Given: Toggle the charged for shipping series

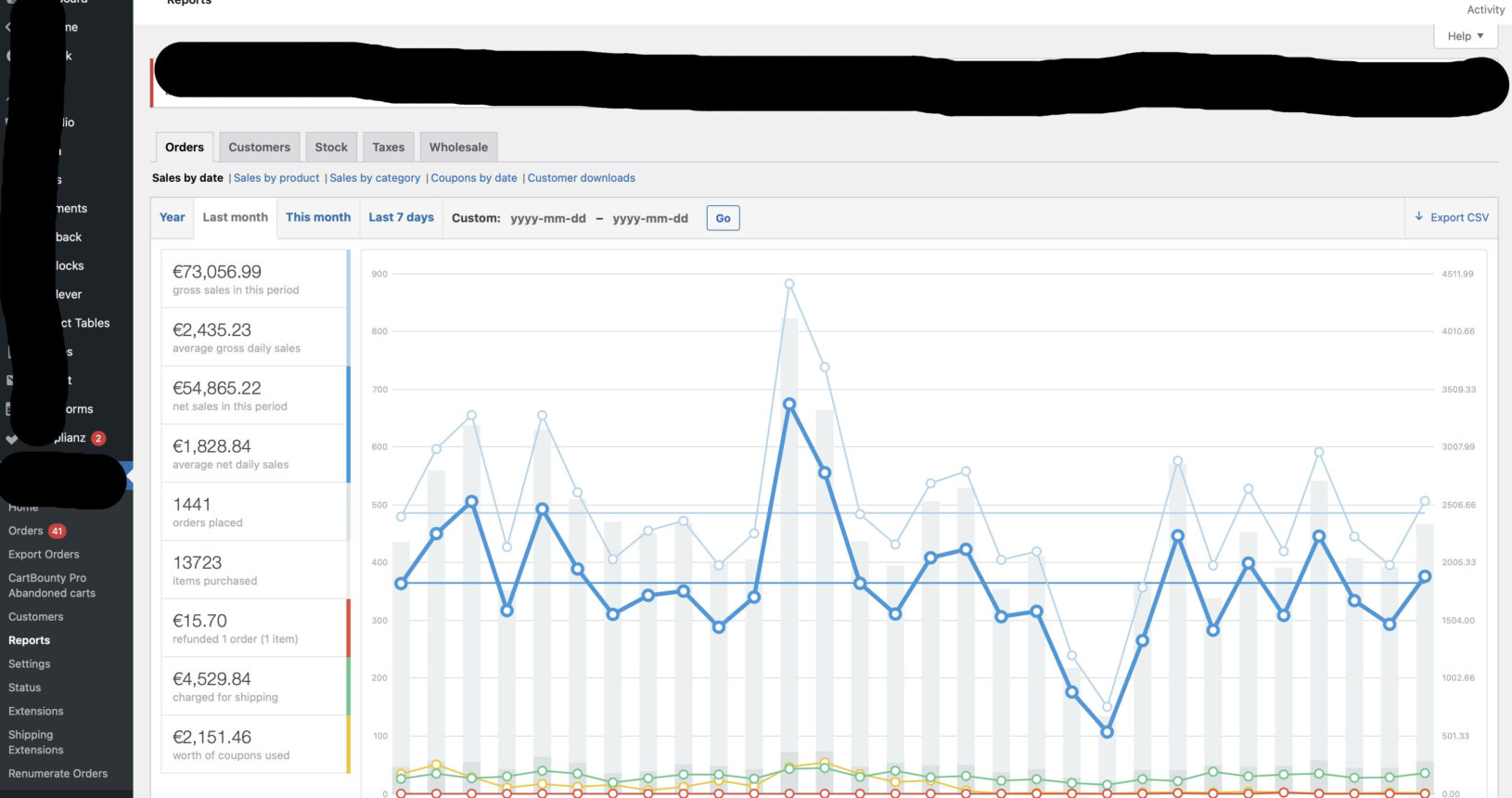Looking at the screenshot, I should pyautogui.click(x=255, y=686).
